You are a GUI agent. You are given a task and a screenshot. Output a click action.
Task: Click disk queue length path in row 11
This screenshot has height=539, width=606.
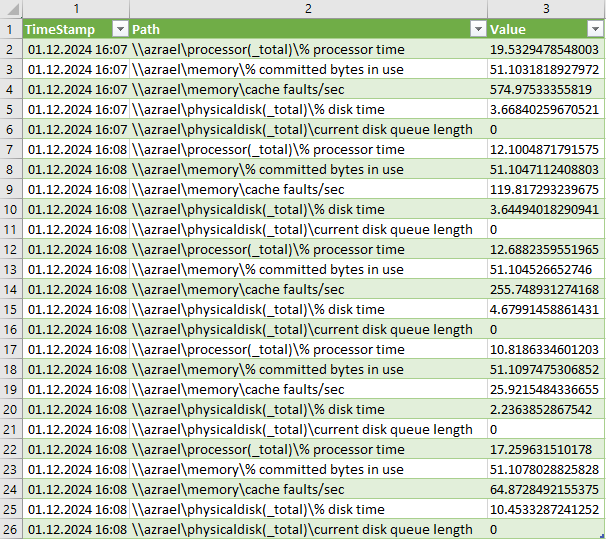pyautogui.click(x=302, y=230)
